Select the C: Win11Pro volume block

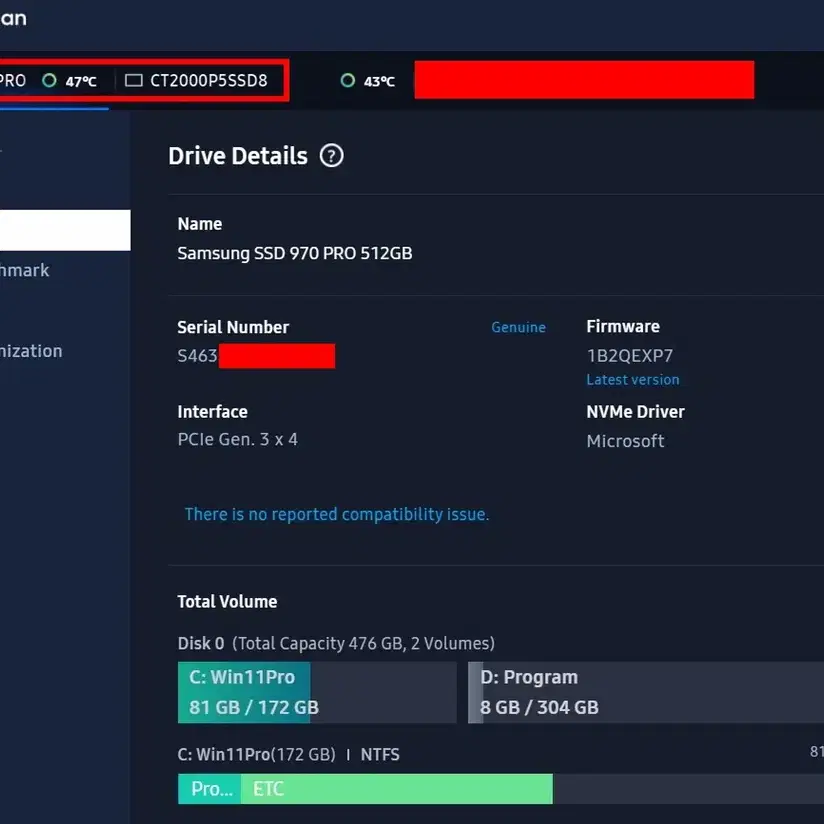click(x=317, y=692)
